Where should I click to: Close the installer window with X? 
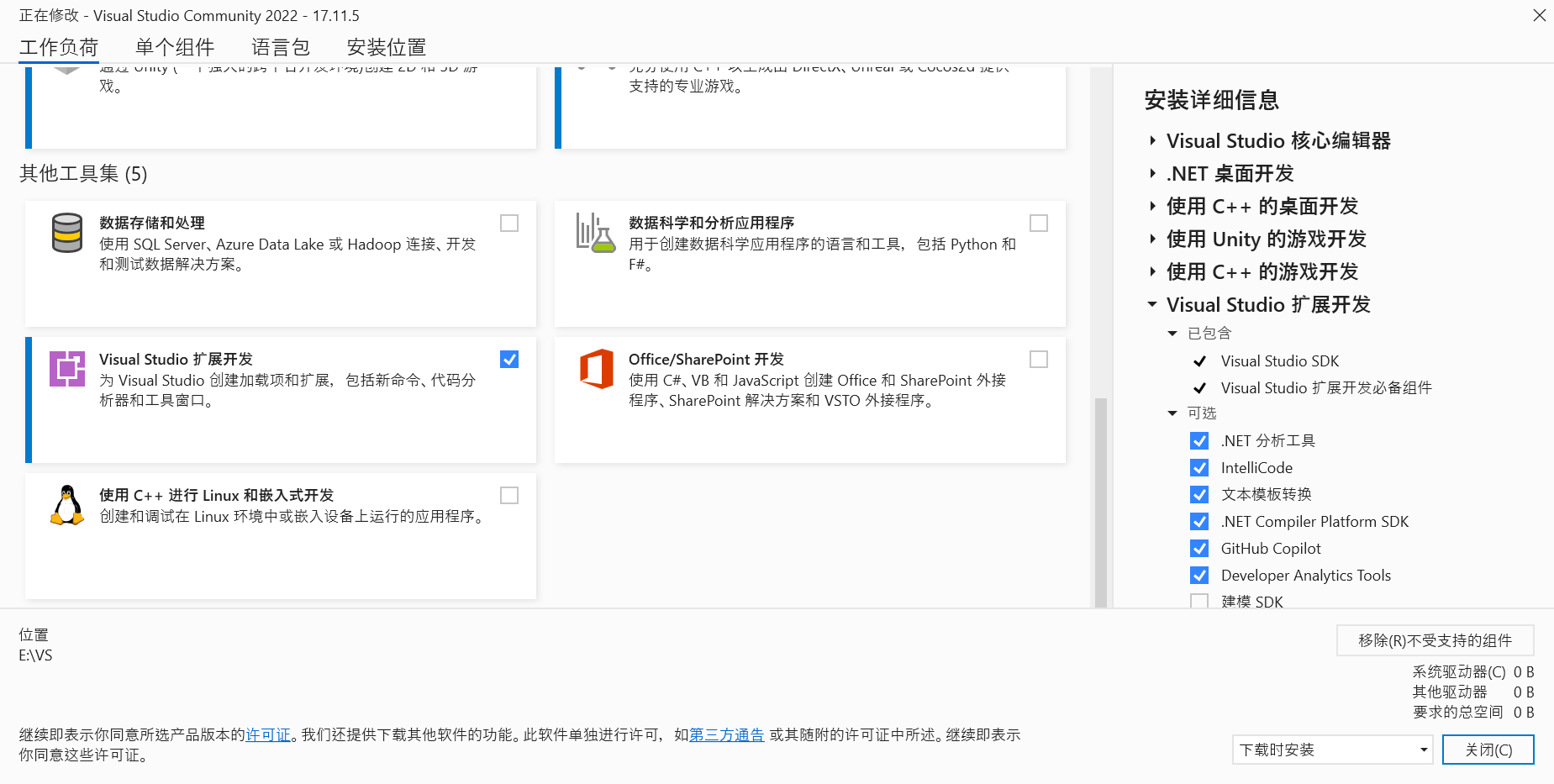click(1539, 15)
